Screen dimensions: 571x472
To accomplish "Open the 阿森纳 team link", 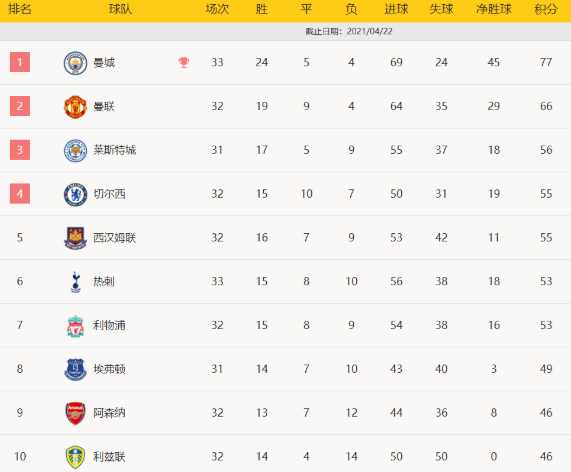I will pos(109,413).
